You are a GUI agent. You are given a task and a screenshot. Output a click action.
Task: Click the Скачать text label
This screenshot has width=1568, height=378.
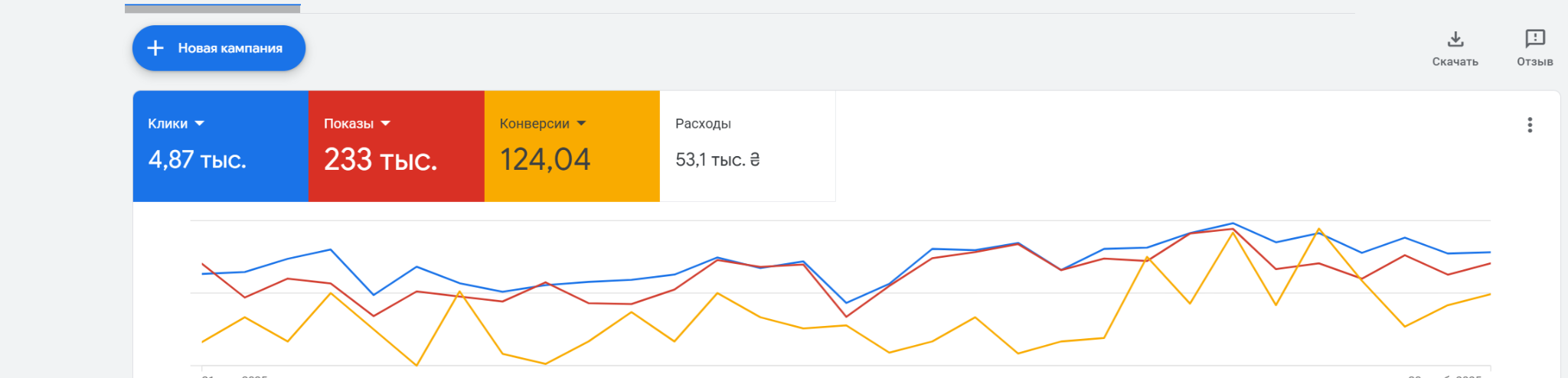pos(1455,62)
